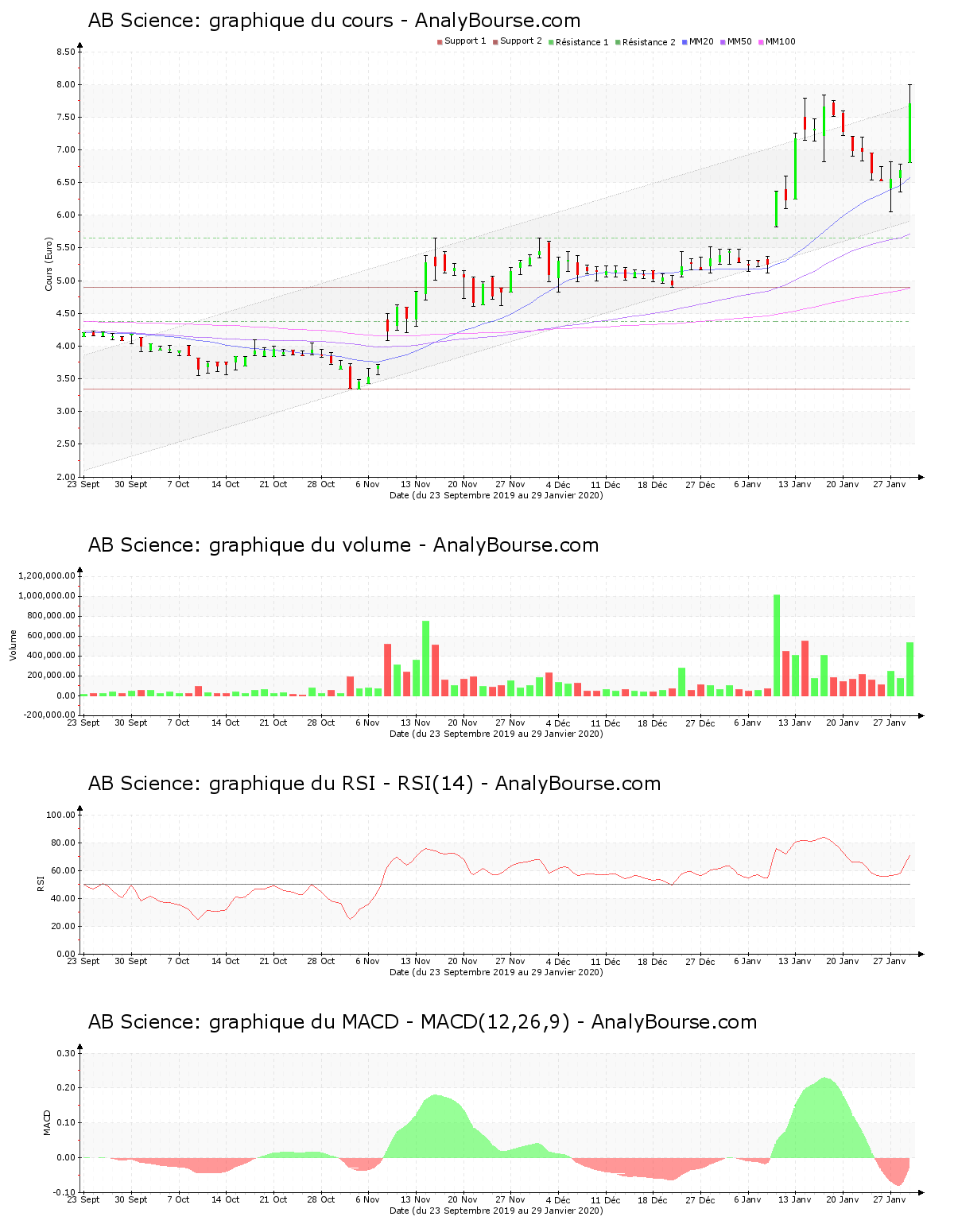Image resolution: width=954 pixels, height=1232 pixels.
Task: Click the 8.50 value on price axis
Action: pyautogui.click(x=66, y=52)
